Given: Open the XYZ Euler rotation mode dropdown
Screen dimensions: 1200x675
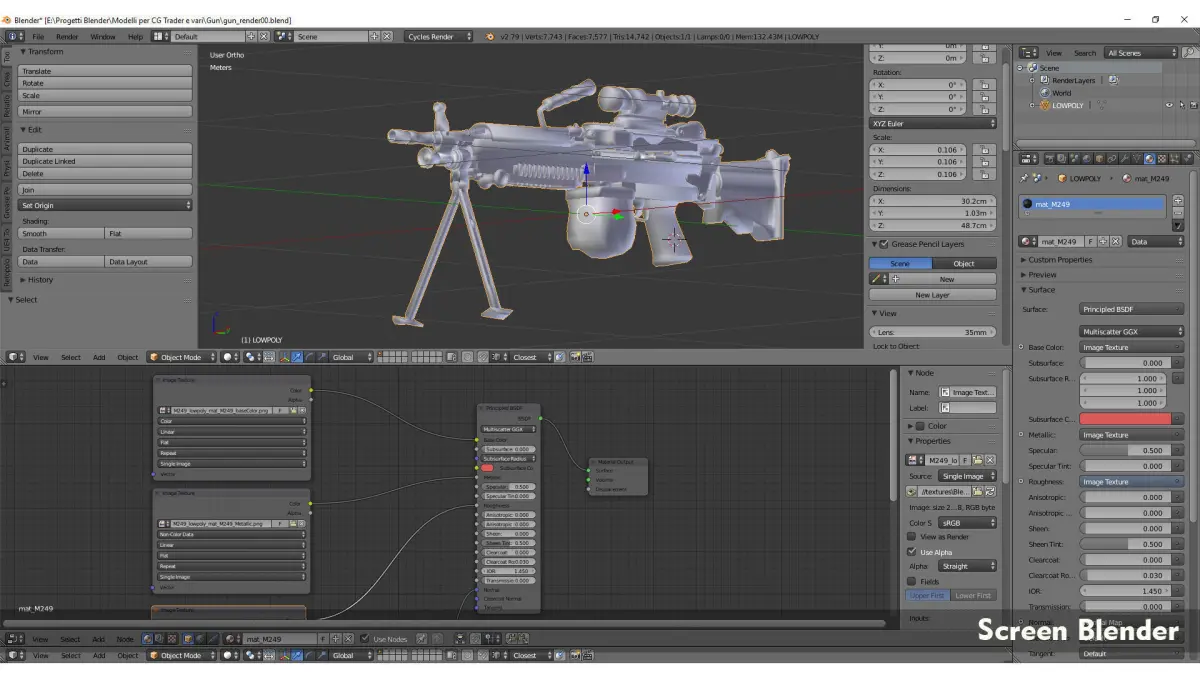Looking at the screenshot, I should coord(933,123).
